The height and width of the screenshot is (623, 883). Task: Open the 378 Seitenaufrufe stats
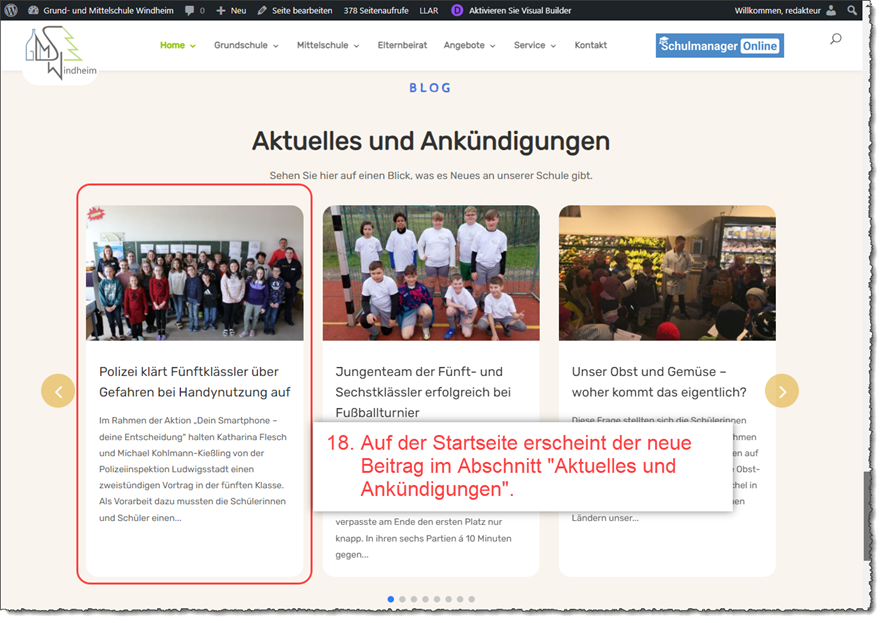376,10
